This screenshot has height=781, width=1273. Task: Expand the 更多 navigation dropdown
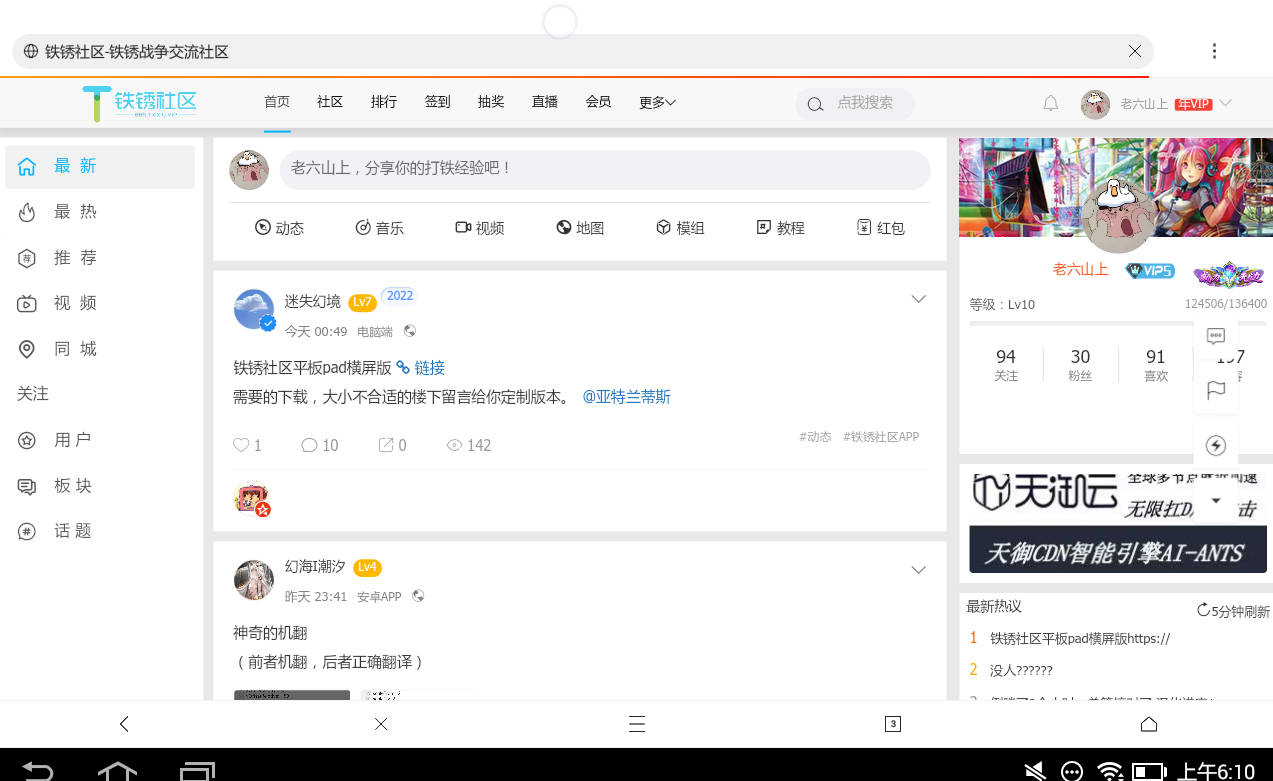pyautogui.click(x=657, y=102)
